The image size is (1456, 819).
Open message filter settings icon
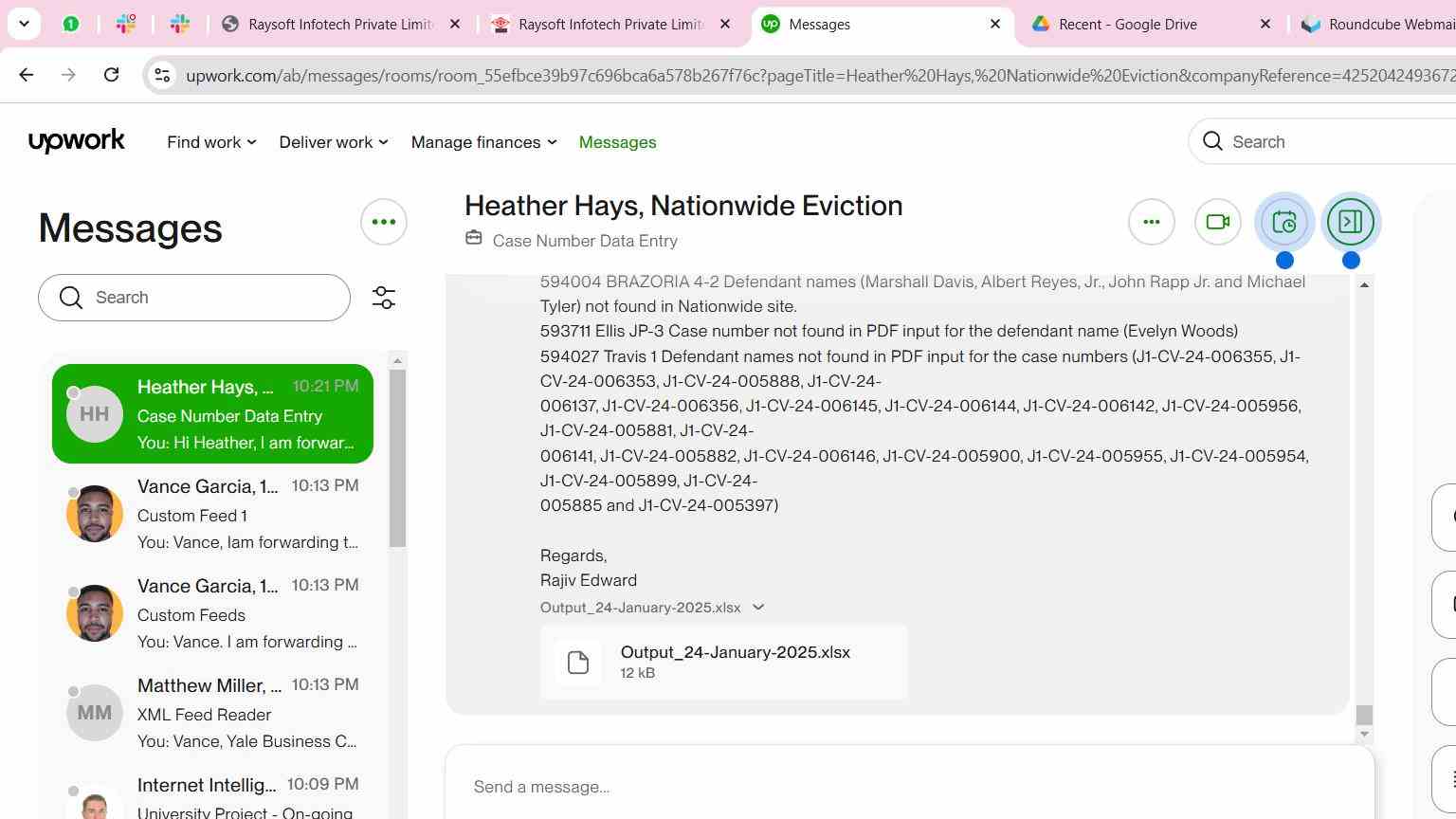coord(384,298)
